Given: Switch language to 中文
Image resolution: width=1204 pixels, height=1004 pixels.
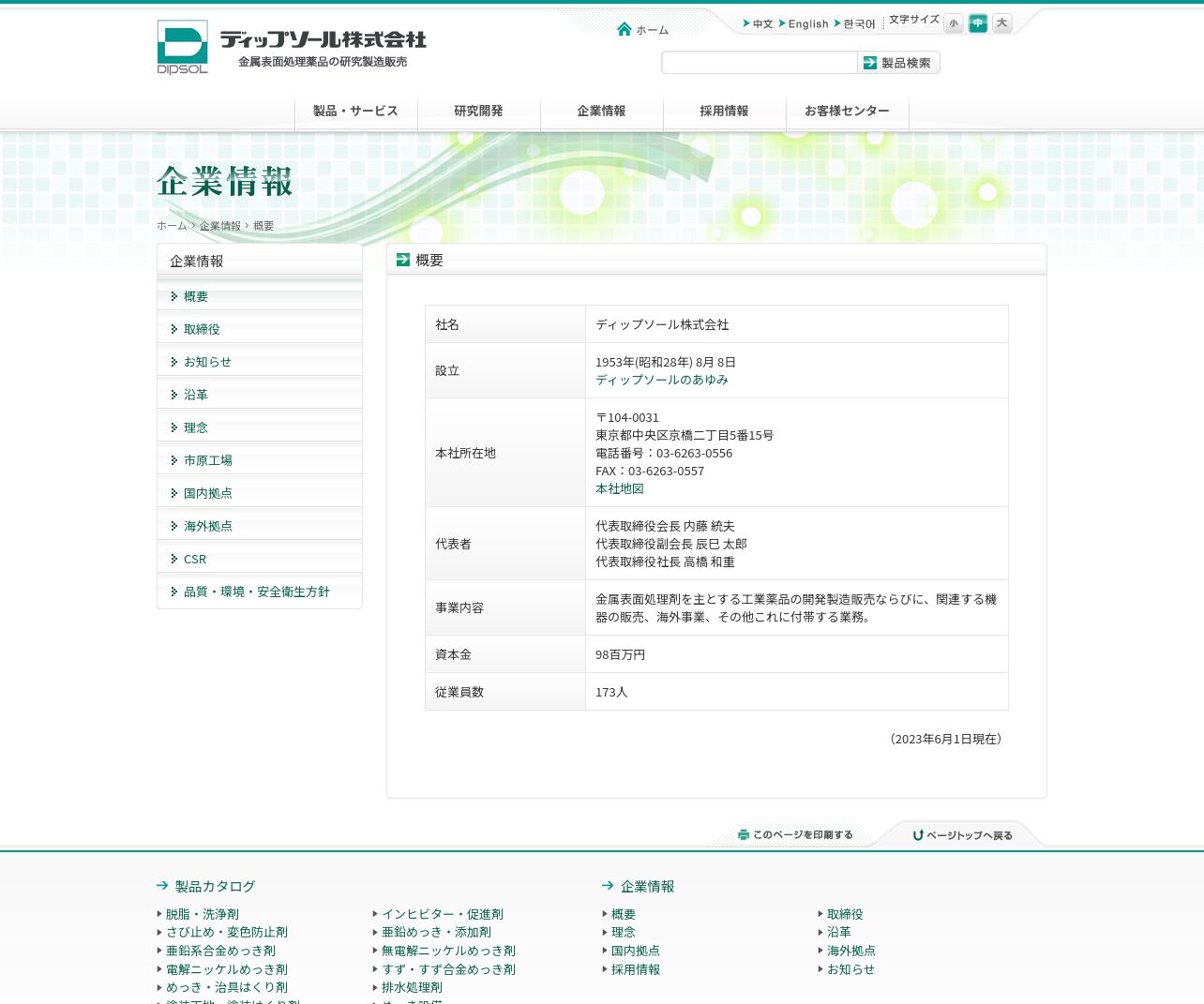Looking at the screenshot, I should pos(758,24).
